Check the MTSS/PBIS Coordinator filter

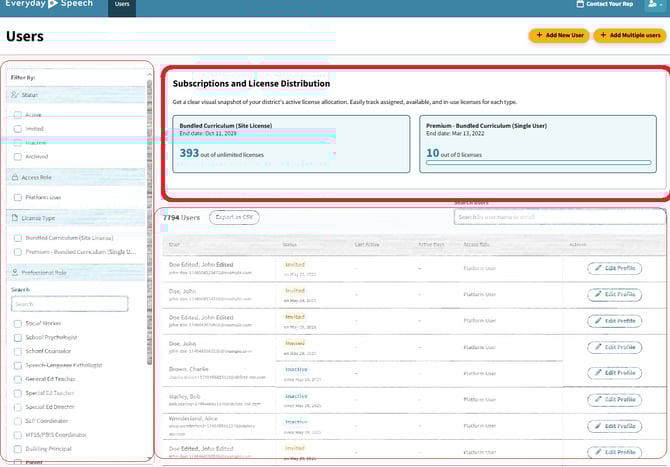18,435
